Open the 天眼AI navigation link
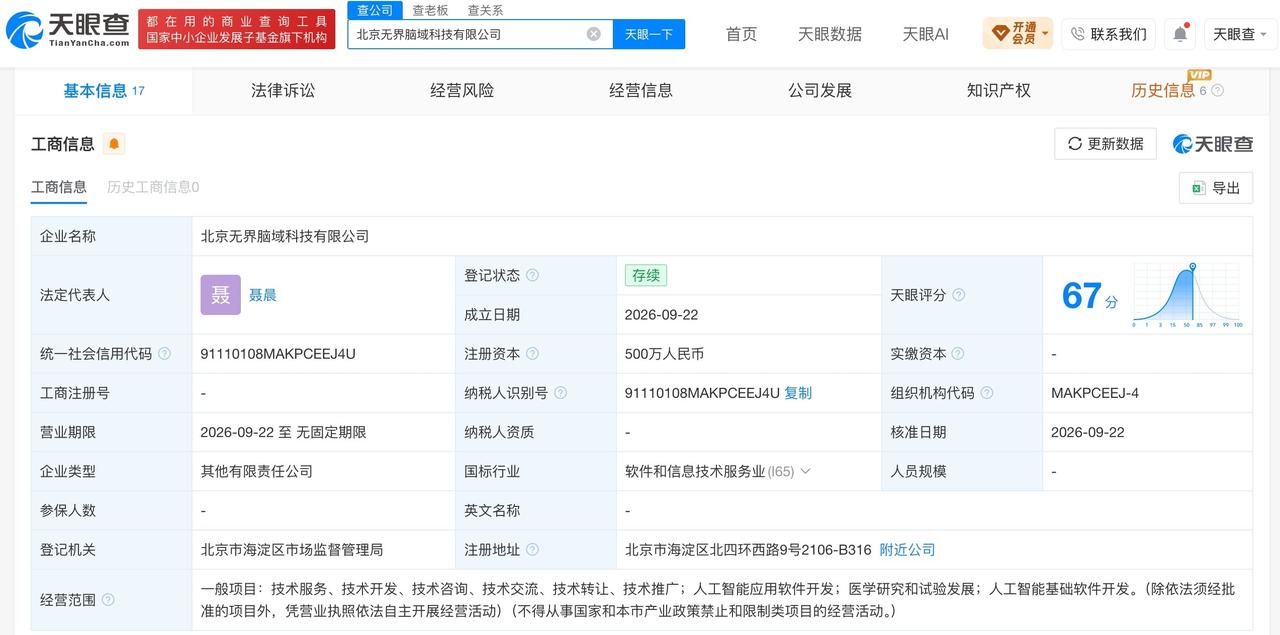1280x635 pixels. (925, 34)
